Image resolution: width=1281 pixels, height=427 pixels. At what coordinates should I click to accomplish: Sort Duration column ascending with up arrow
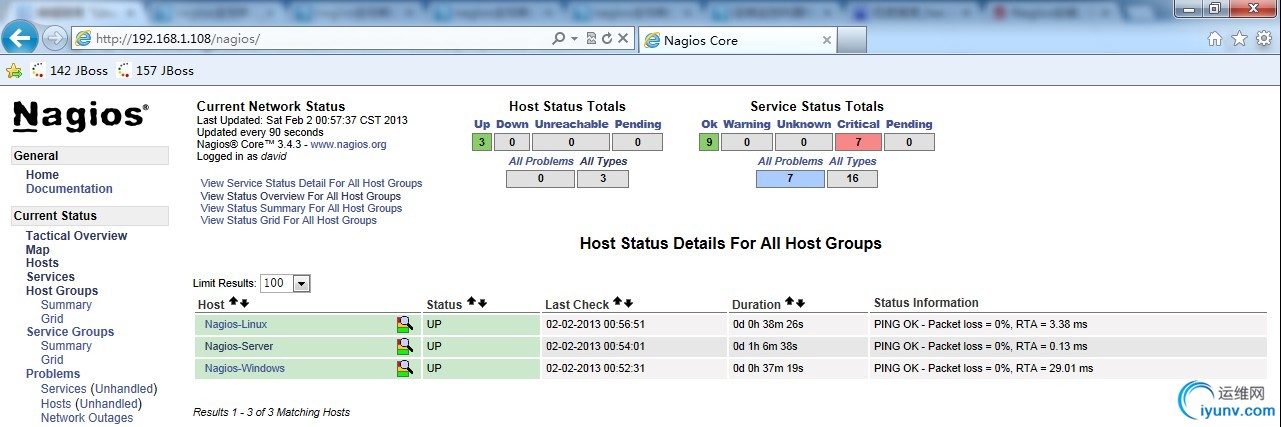tap(789, 303)
